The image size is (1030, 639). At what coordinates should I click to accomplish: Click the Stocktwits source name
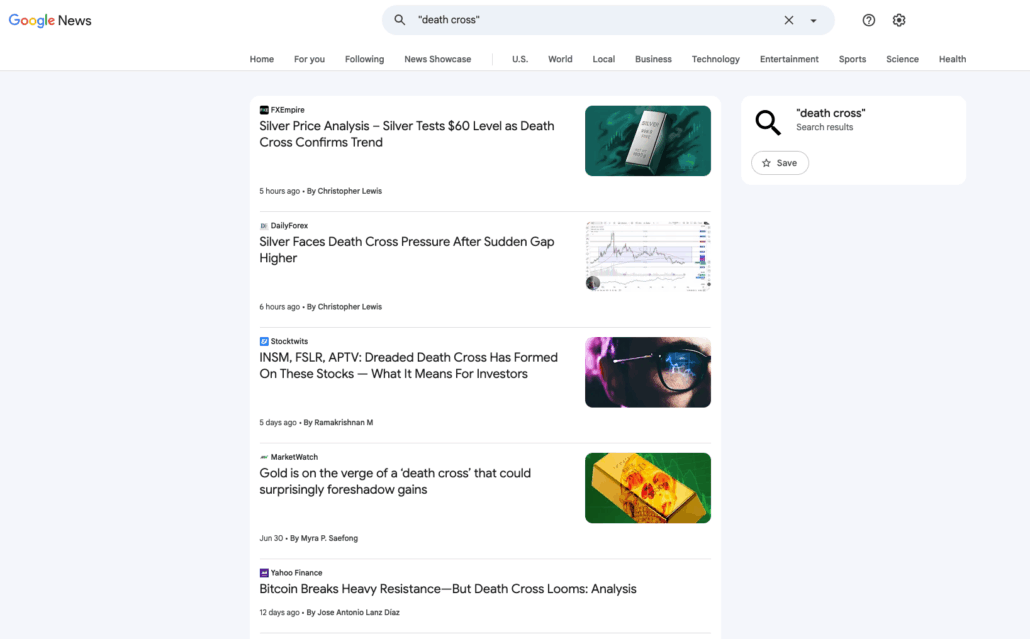tap(289, 341)
